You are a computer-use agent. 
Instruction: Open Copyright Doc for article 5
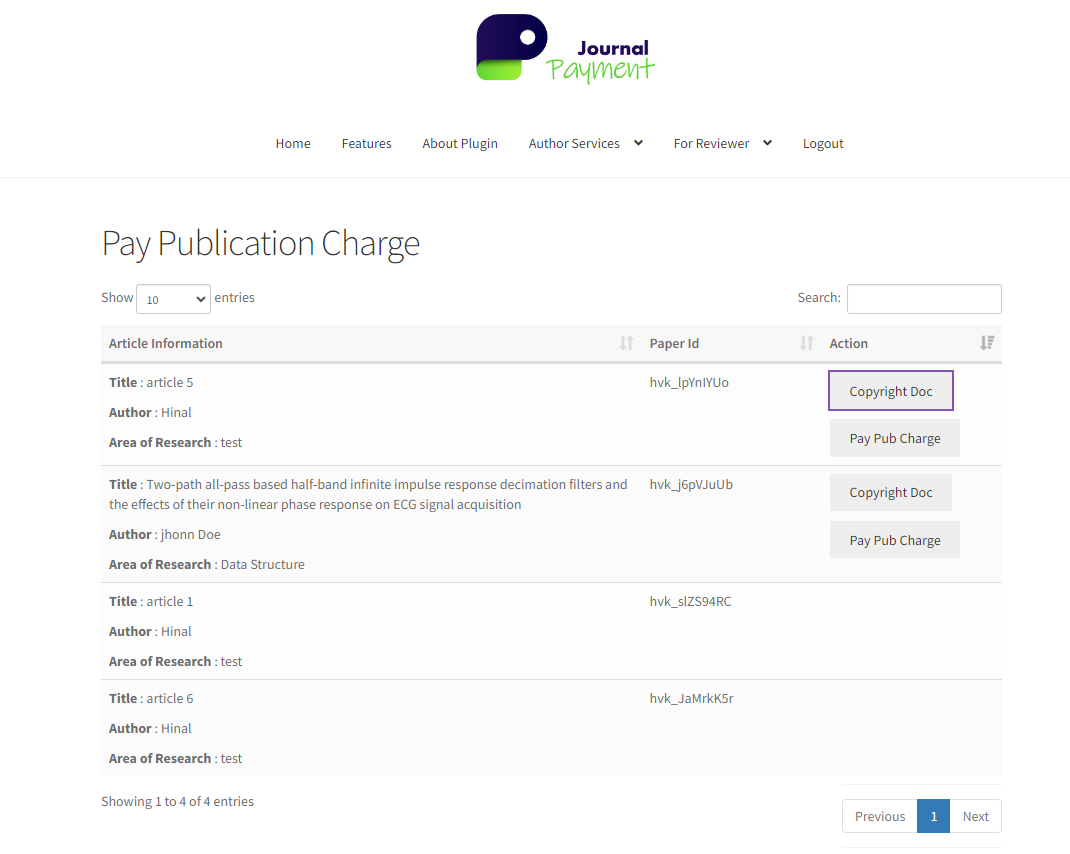[x=890, y=390]
